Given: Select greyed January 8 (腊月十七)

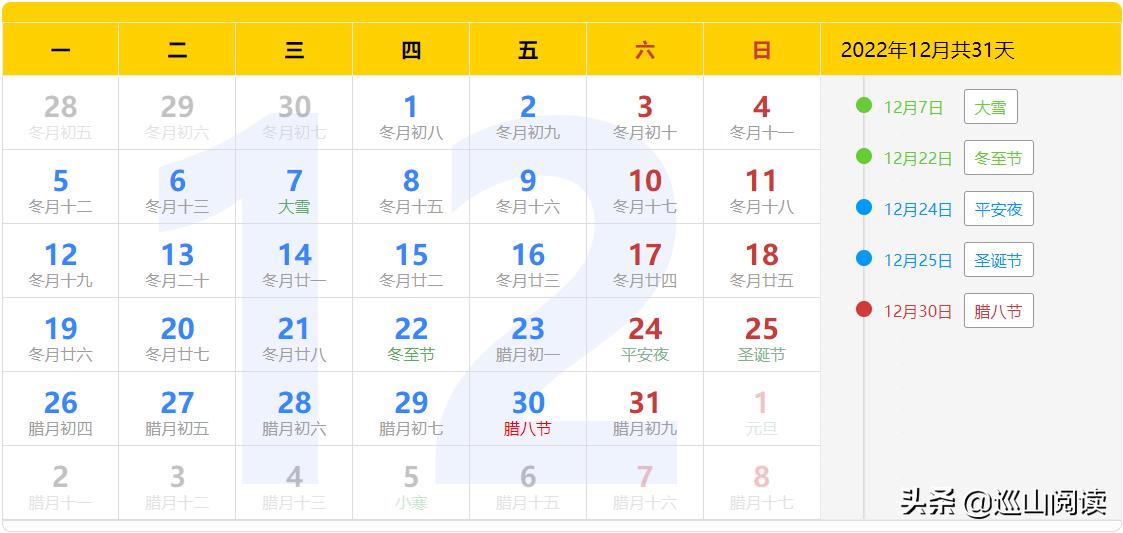Looking at the screenshot, I should coord(761,483).
